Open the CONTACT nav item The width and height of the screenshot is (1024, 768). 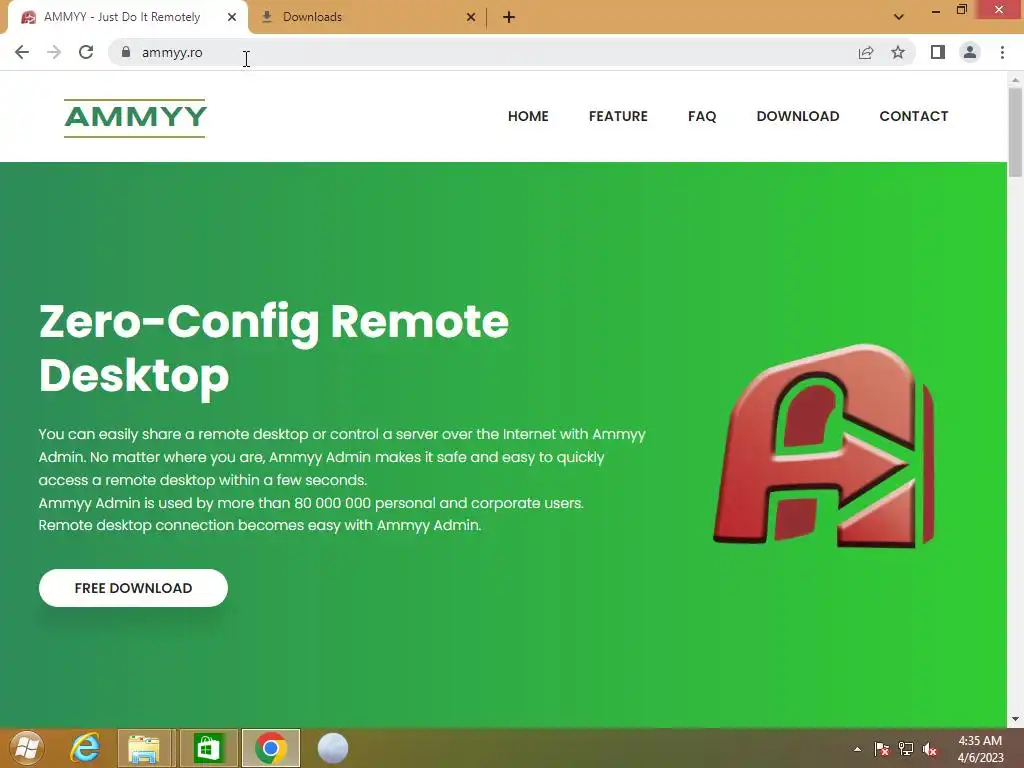[x=914, y=116]
